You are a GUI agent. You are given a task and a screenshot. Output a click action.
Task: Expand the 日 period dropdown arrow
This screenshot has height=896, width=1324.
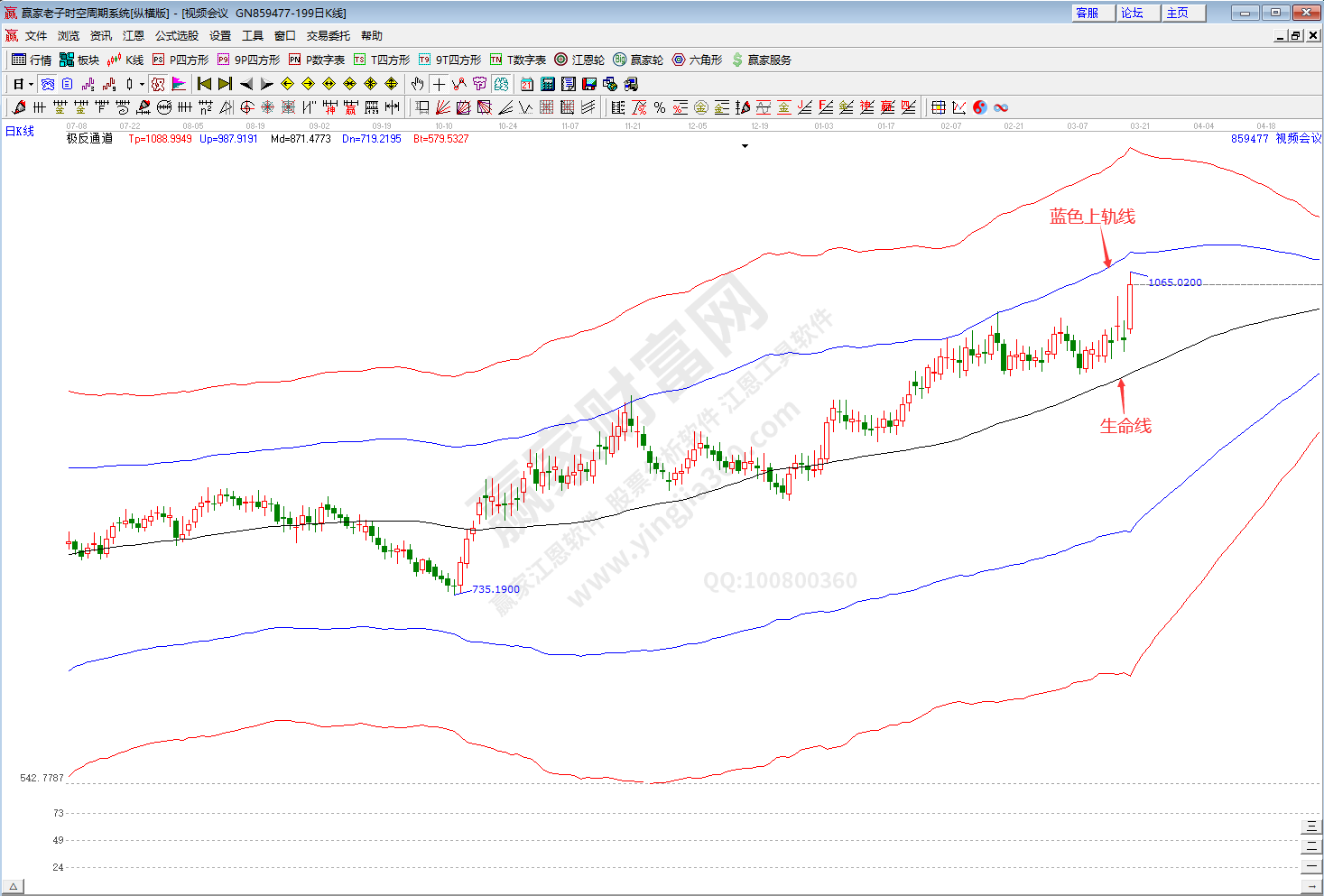tap(31, 84)
